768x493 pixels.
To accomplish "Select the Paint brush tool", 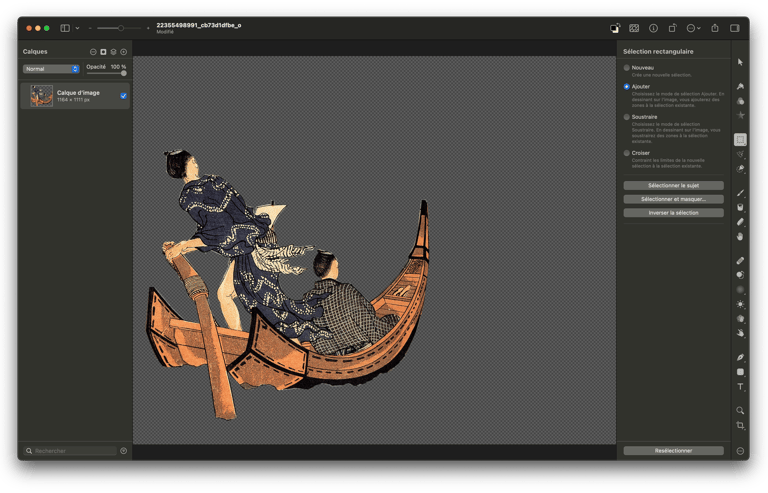I will (740, 193).
